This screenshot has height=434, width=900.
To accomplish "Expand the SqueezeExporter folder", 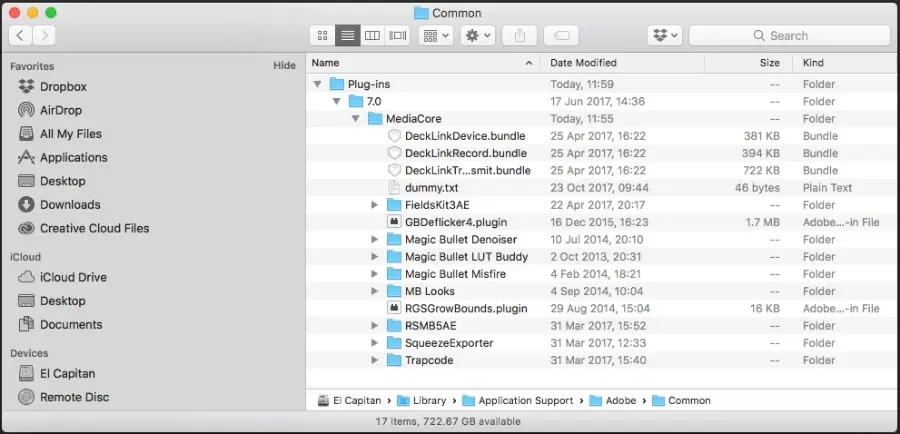I will 374,343.
